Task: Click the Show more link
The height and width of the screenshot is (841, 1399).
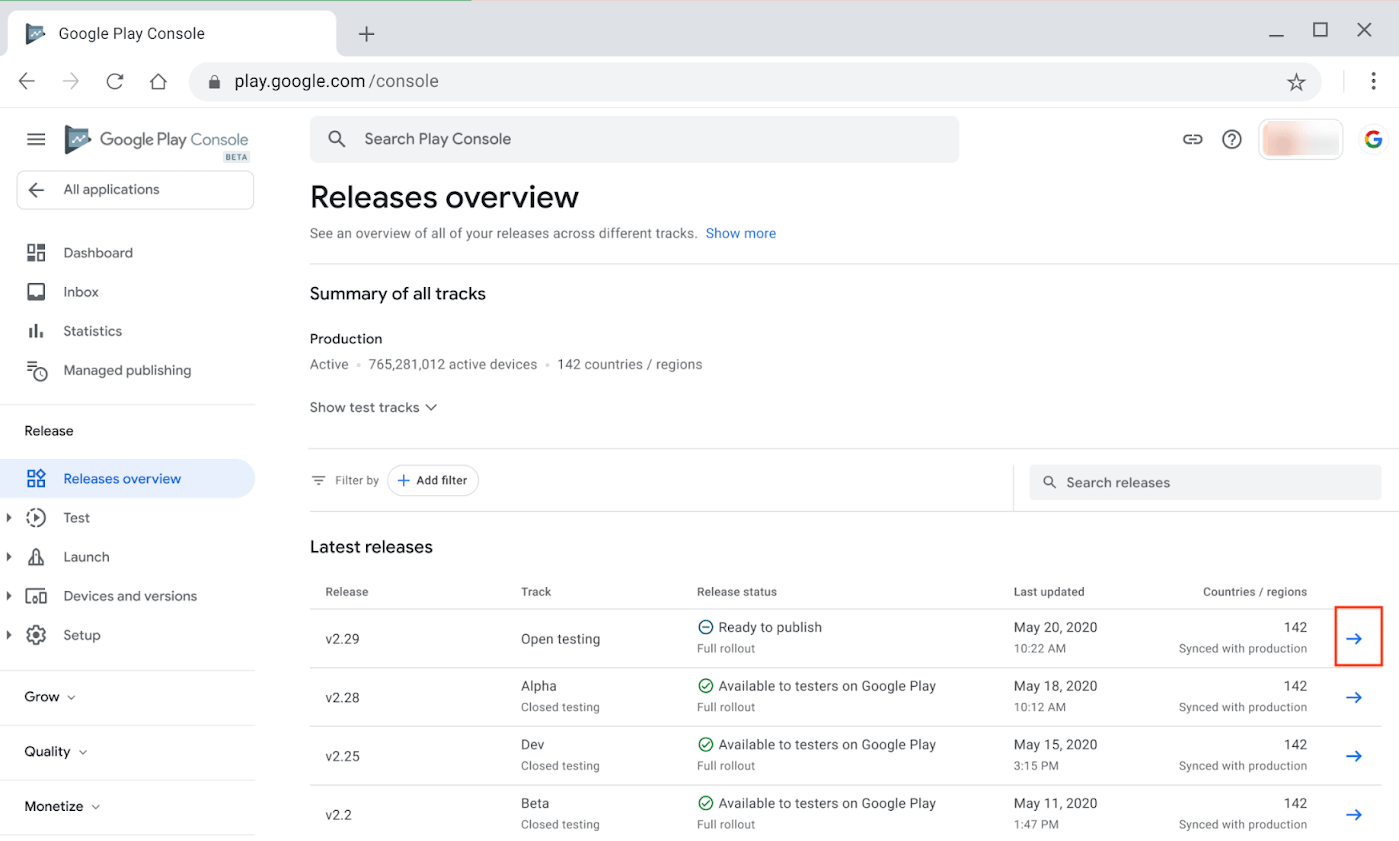Action: click(740, 233)
